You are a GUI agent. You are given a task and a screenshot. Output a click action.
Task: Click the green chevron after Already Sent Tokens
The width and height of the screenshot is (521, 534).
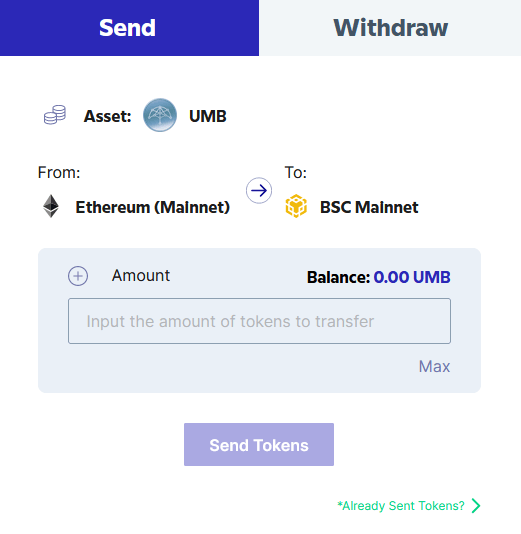coord(476,505)
